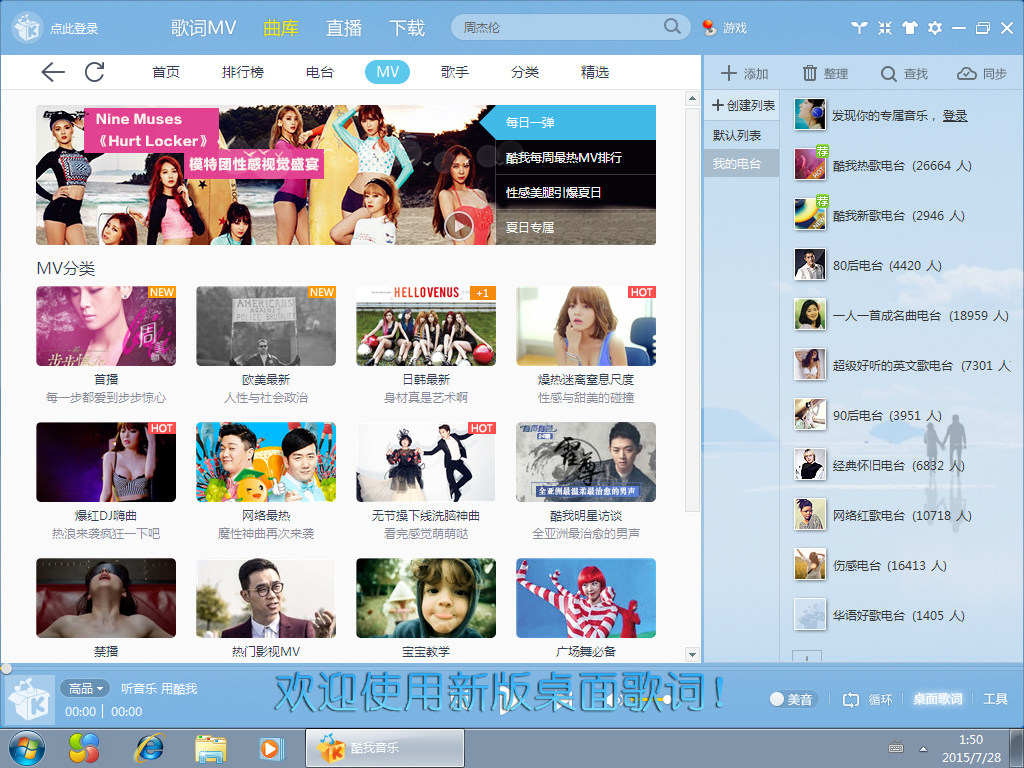Screen dimensions: 1024x768
Task: Open the Windows Start button
Action: click(x=27, y=748)
